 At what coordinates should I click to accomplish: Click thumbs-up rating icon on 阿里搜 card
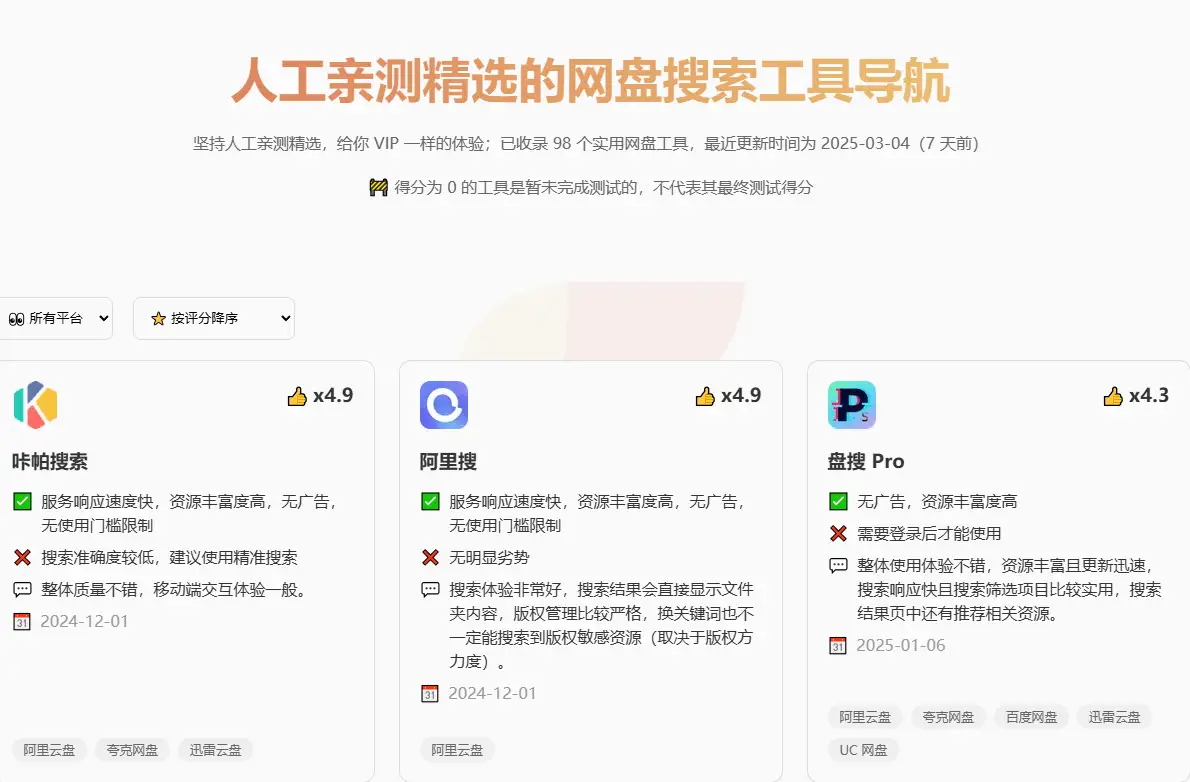pos(705,396)
